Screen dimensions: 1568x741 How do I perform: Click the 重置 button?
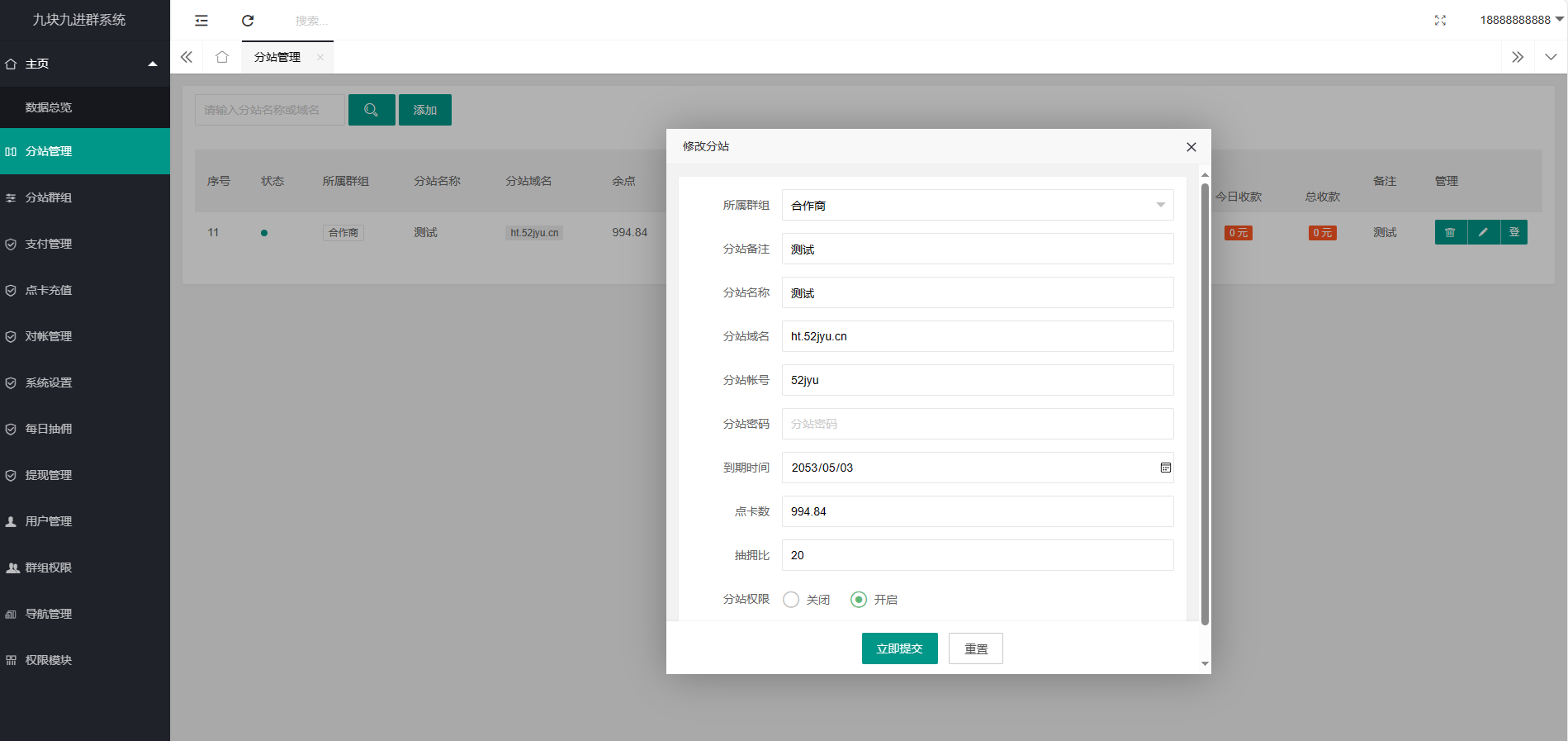[975, 648]
